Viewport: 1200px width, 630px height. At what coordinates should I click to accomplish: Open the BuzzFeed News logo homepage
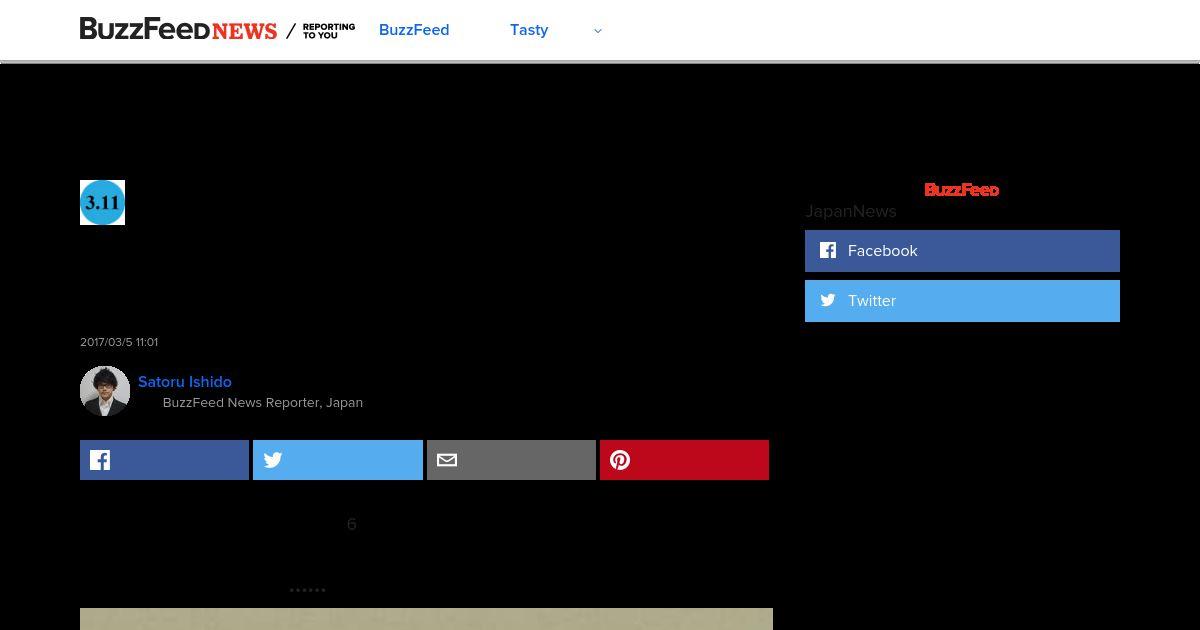tap(178, 30)
